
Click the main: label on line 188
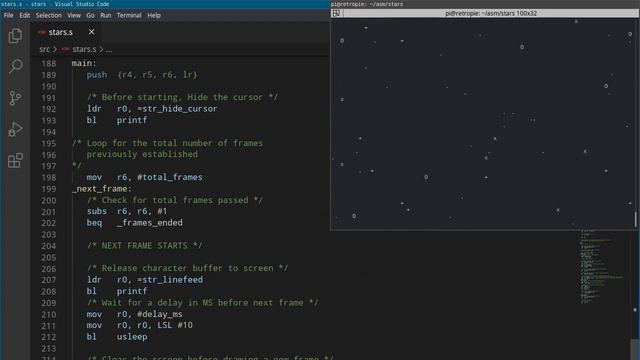click(x=84, y=63)
